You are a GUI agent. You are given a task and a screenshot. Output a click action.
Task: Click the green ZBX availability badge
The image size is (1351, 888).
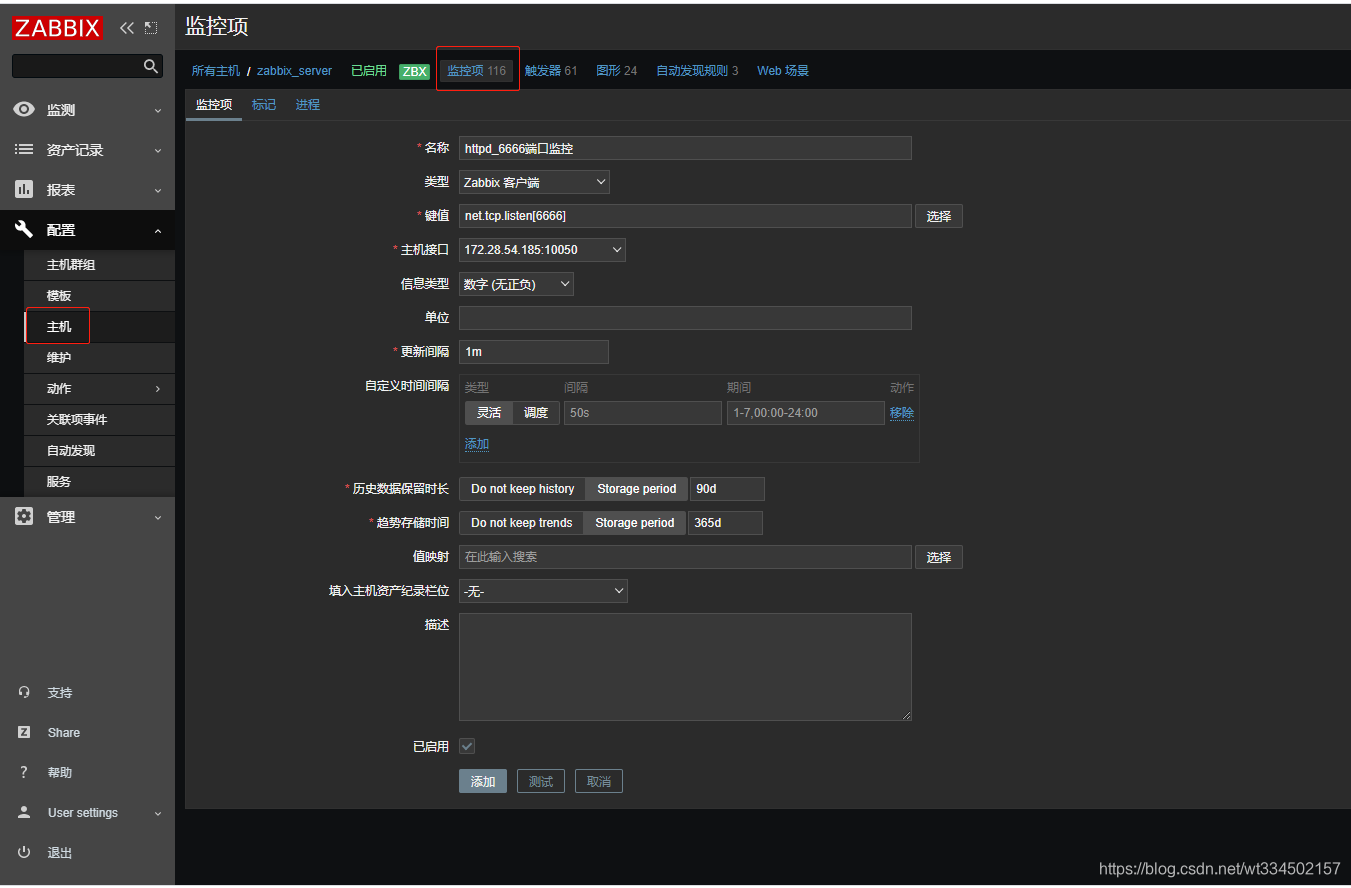coord(414,71)
